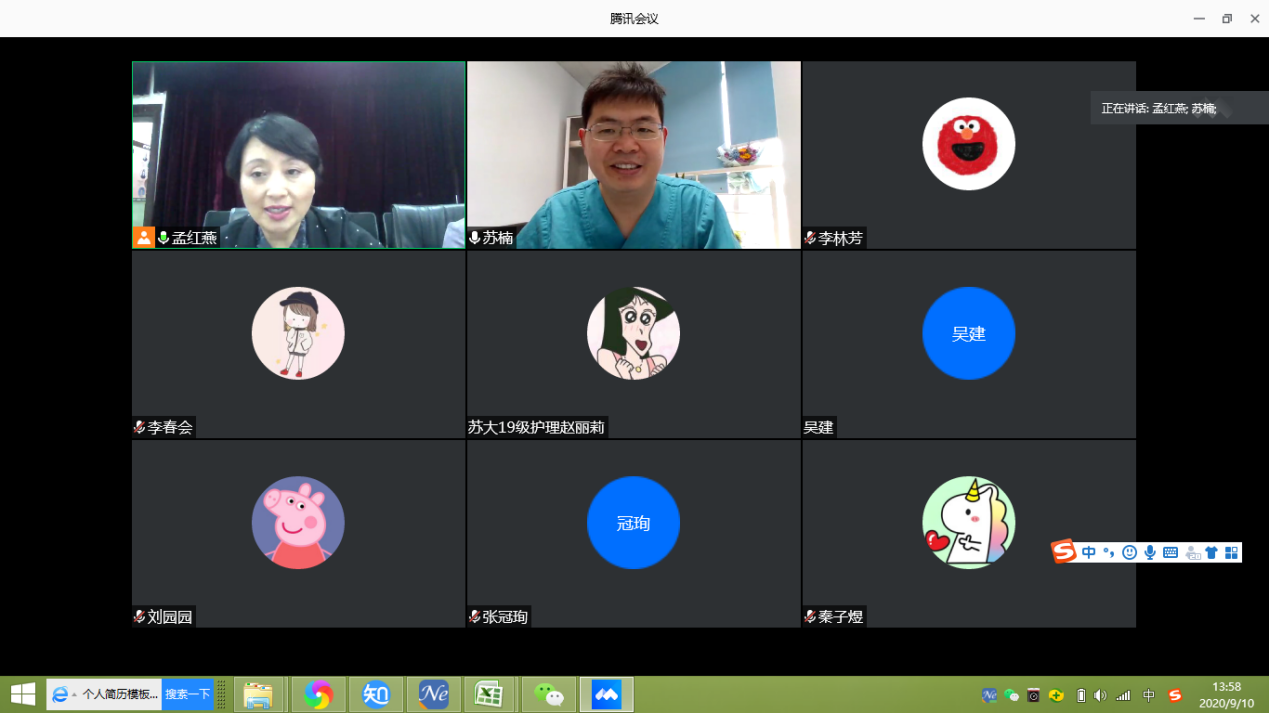Open File Explorer from the taskbar
This screenshot has width=1269, height=713.
point(258,694)
